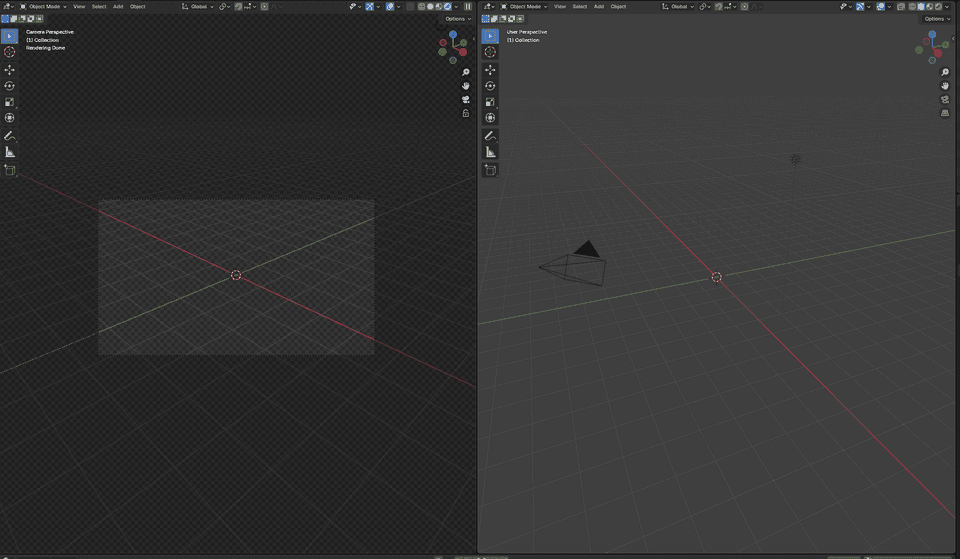Viewport: 960px width, 559px height.
Task: Toggle gizmo visibility in left viewport header
Action: (370, 7)
